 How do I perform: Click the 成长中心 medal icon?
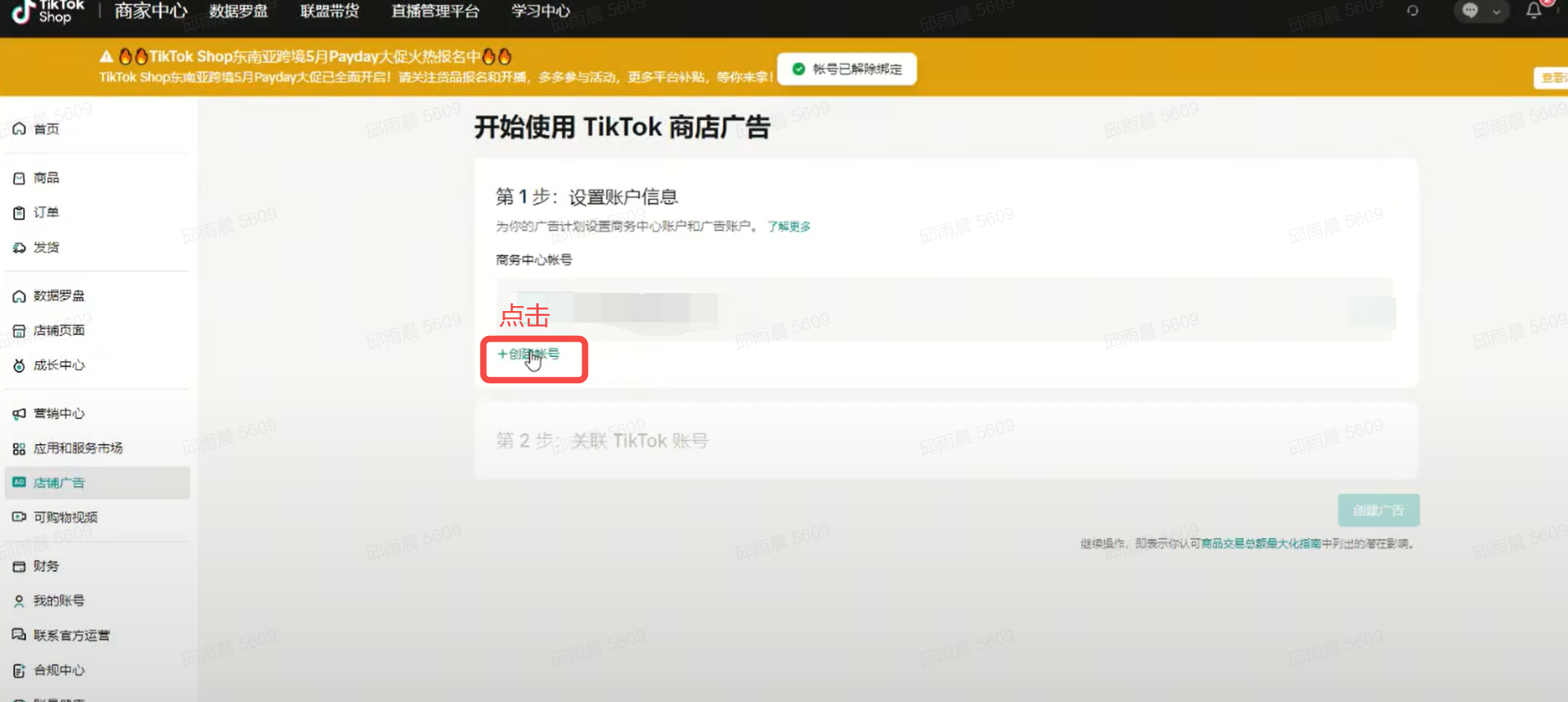coord(19,365)
